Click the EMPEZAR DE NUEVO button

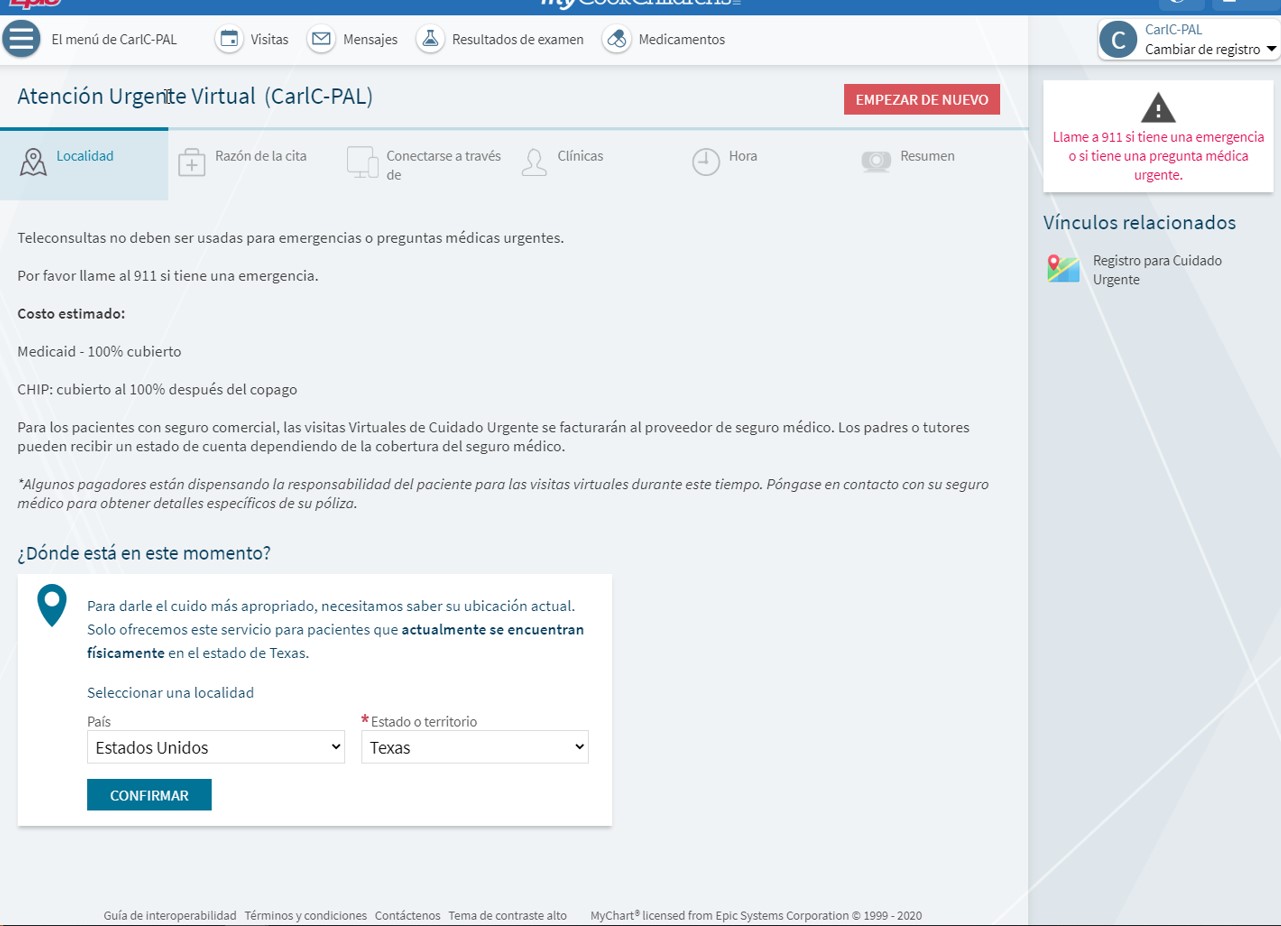[x=921, y=100]
